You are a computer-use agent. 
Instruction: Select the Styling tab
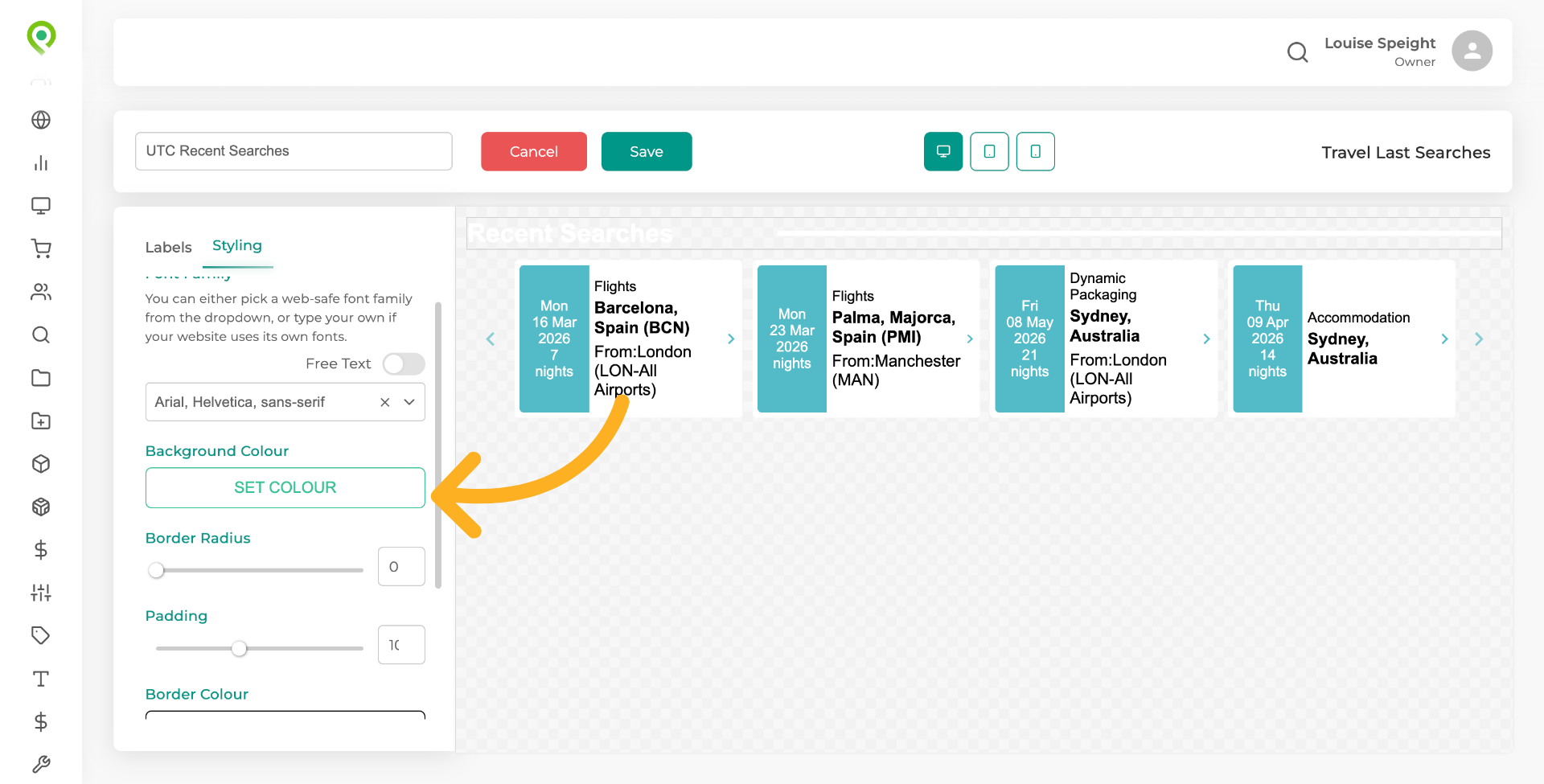coord(237,245)
